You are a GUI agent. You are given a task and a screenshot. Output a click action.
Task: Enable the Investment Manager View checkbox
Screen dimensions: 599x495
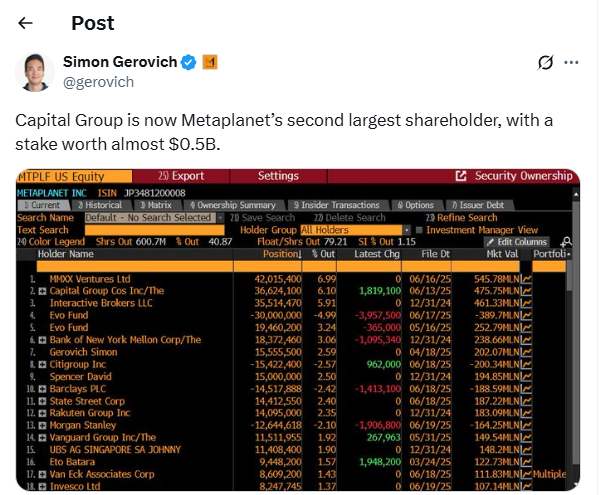[x=419, y=230]
